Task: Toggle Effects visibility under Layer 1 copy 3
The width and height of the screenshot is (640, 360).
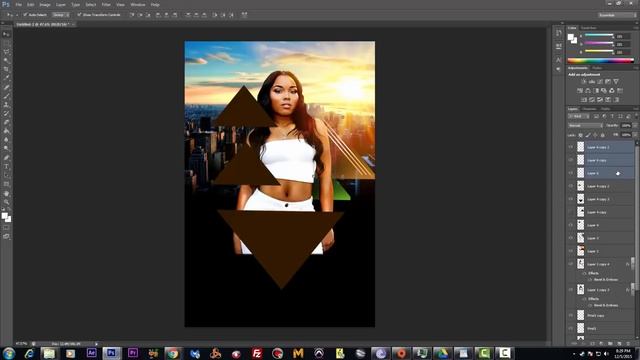Action: pos(584,299)
